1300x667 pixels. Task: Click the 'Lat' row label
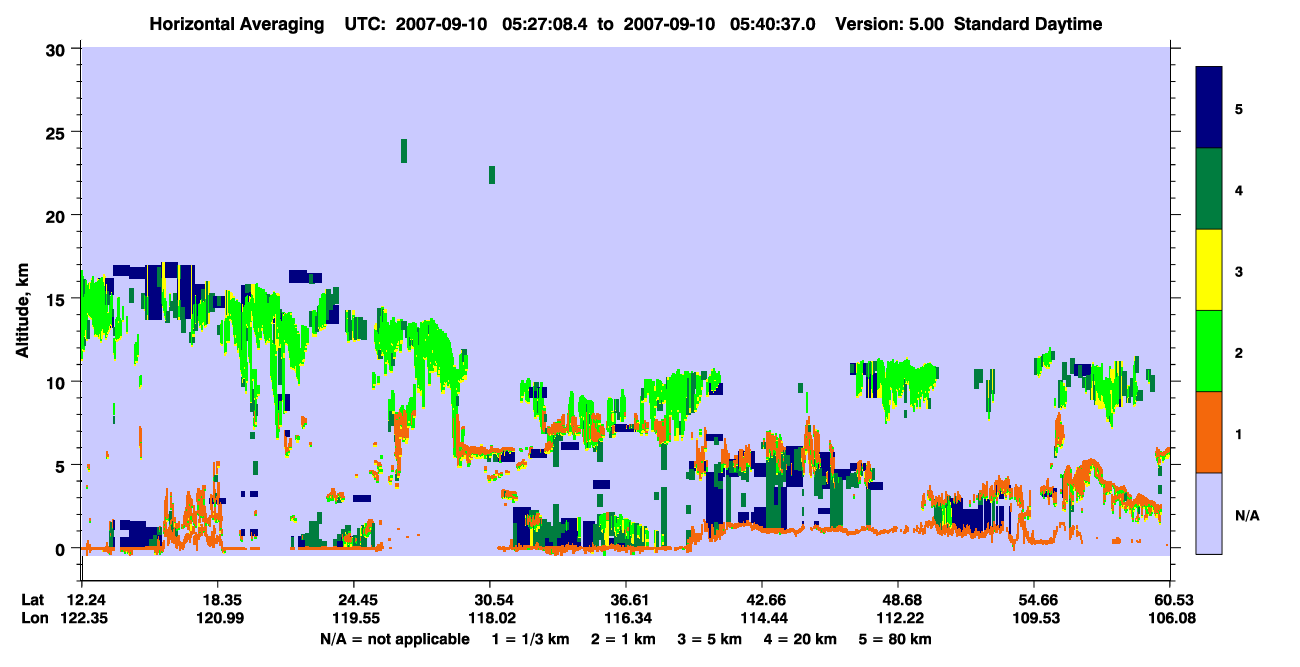(32, 600)
